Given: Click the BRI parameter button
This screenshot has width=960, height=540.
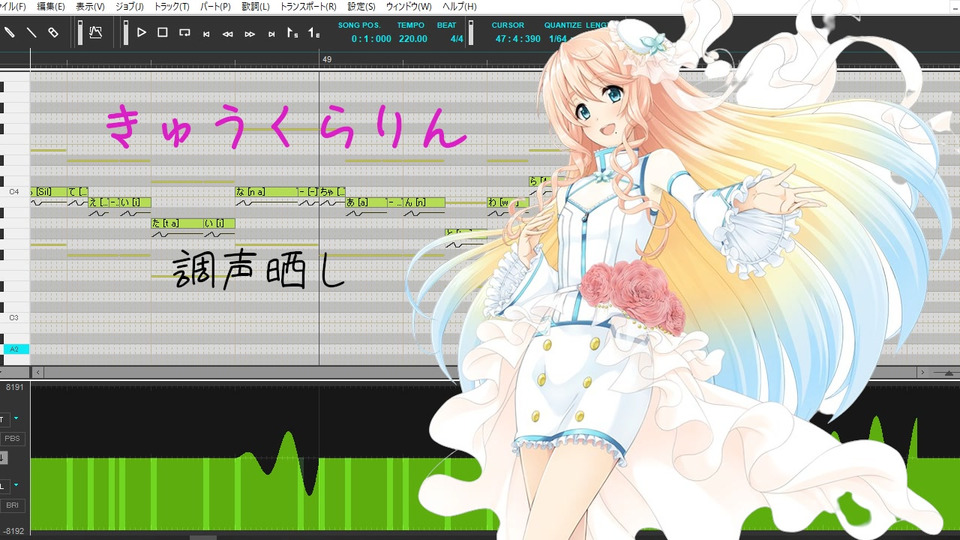Looking at the screenshot, I should [12, 505].
